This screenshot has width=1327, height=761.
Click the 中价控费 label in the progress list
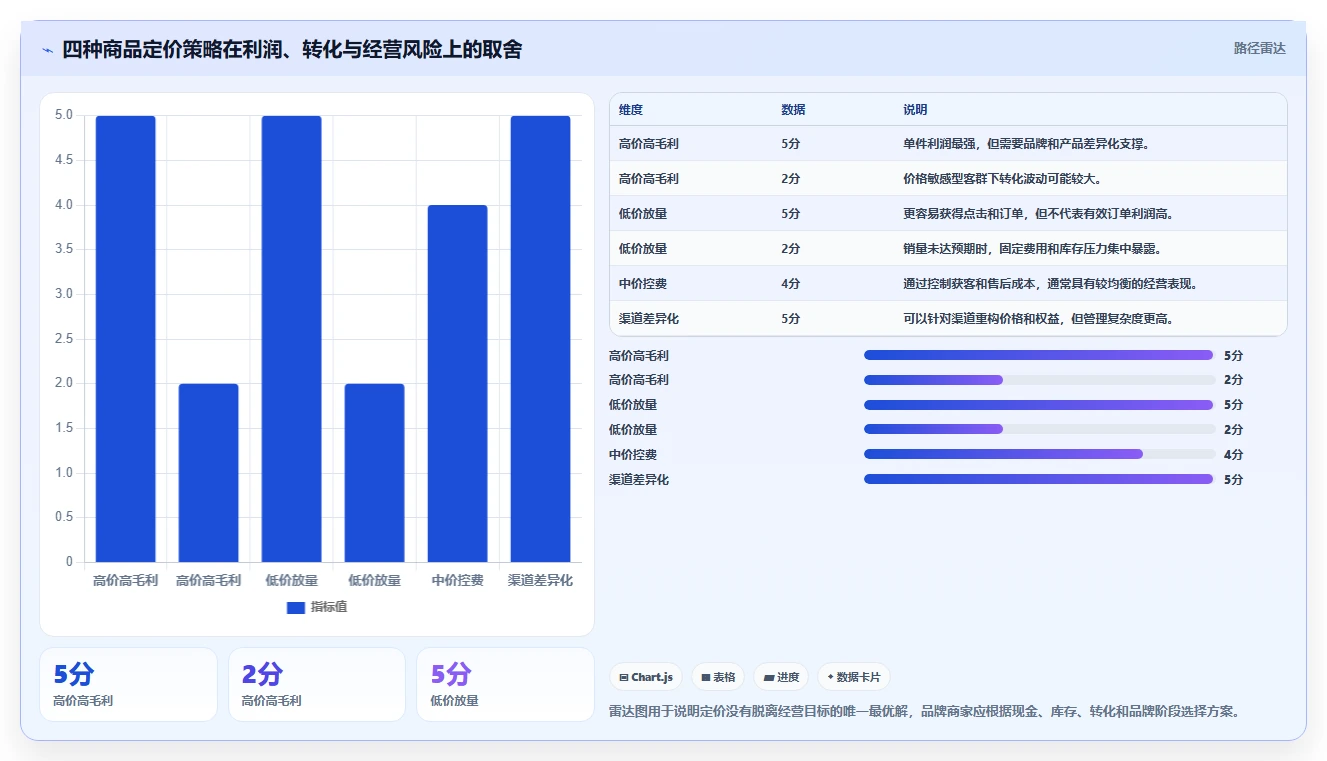633,455
